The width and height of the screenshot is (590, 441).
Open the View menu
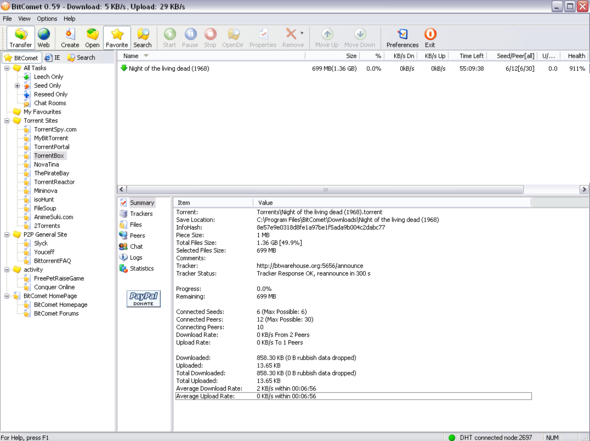[x=24, y=18]
